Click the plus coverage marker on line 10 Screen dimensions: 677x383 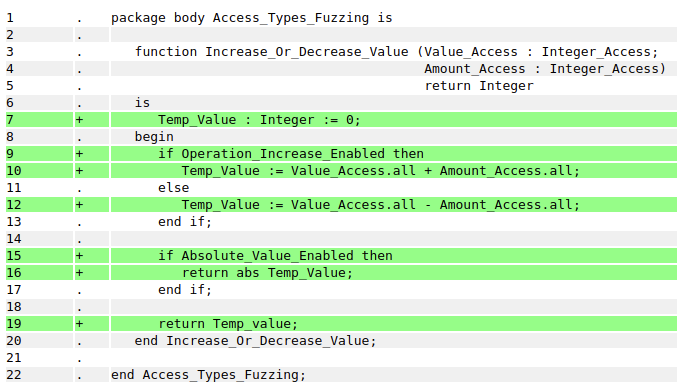[79, 171]
